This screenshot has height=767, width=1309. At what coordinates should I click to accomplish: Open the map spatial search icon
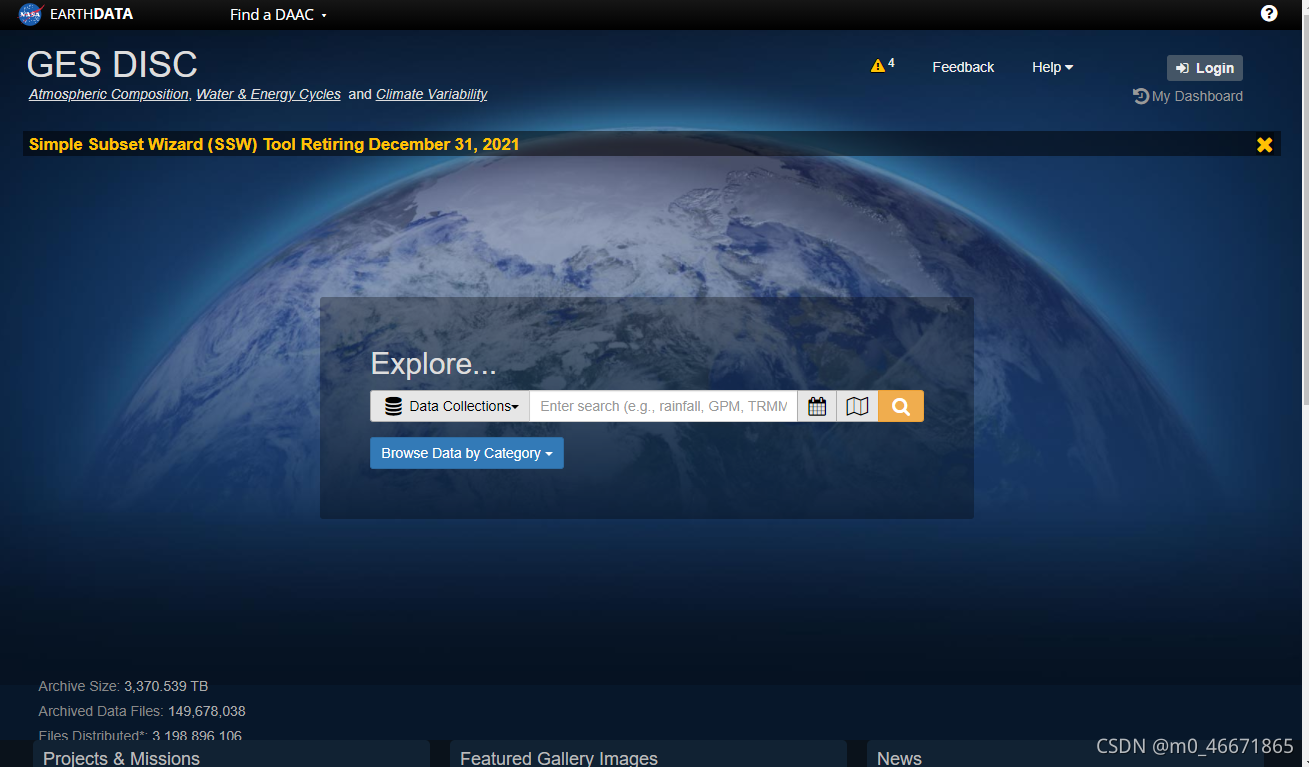click(x=857, y=406)
